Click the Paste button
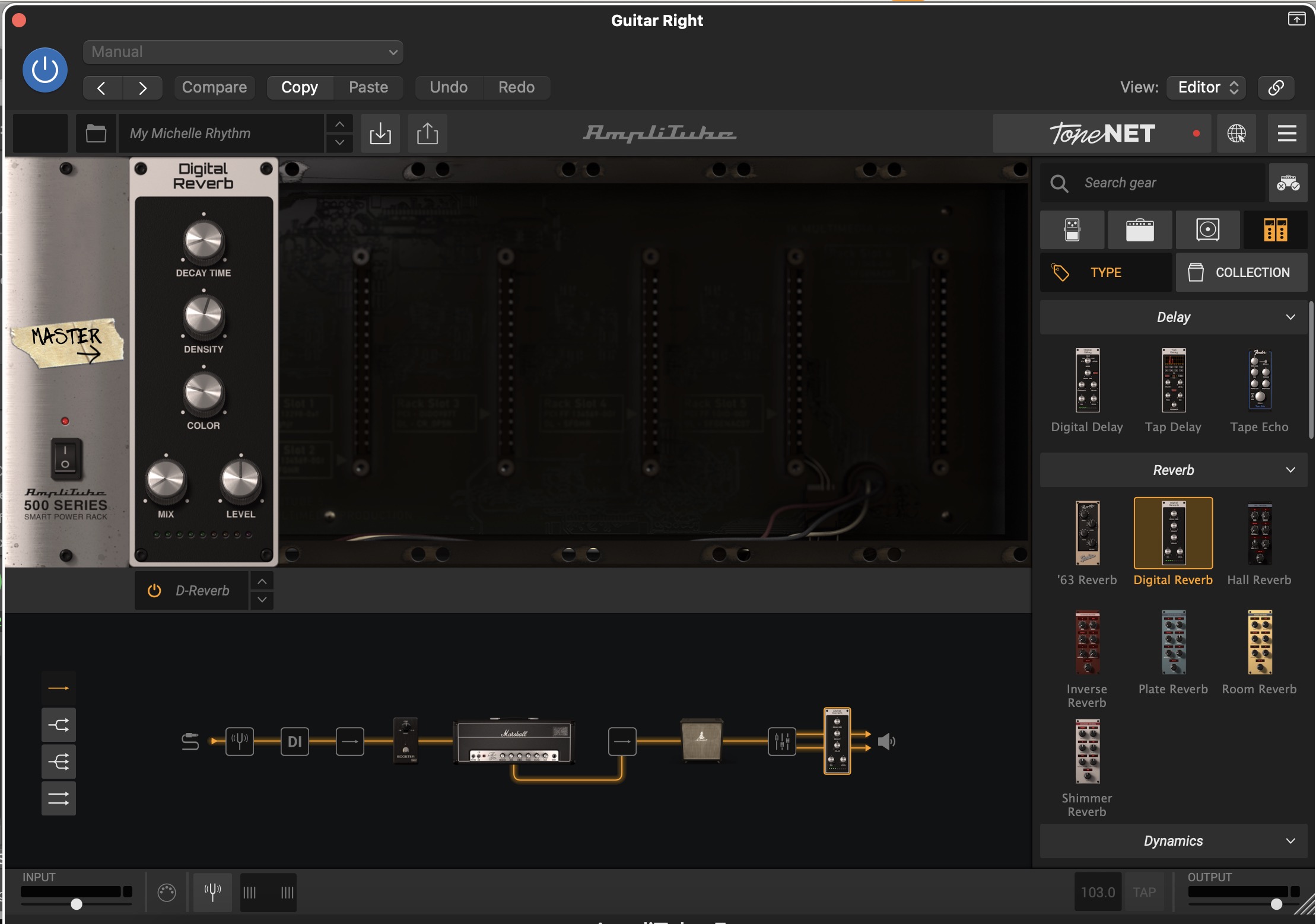This screenshot has height=924, width=1316. pos(368,88)
